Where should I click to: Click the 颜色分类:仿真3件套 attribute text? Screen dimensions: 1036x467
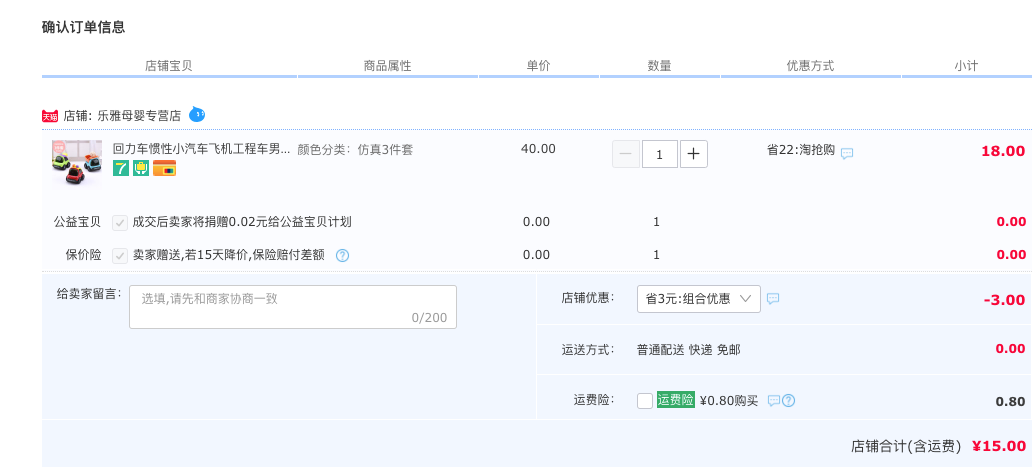pyautogui.click(x=355, y=150)
